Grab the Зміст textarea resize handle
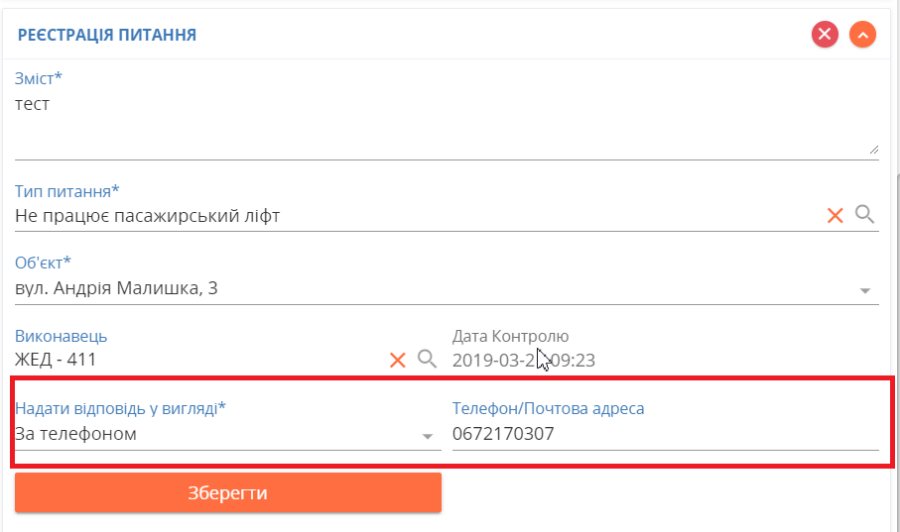 [873, 149]
